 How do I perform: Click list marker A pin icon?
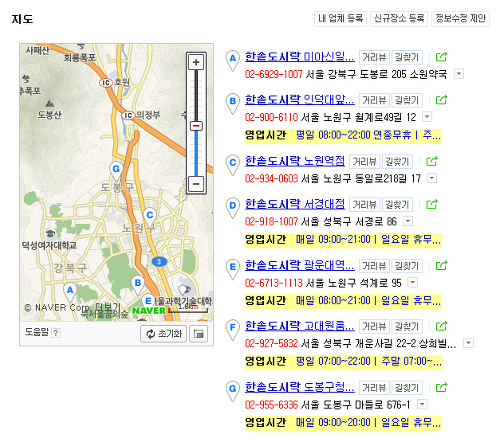pos(233,60)
